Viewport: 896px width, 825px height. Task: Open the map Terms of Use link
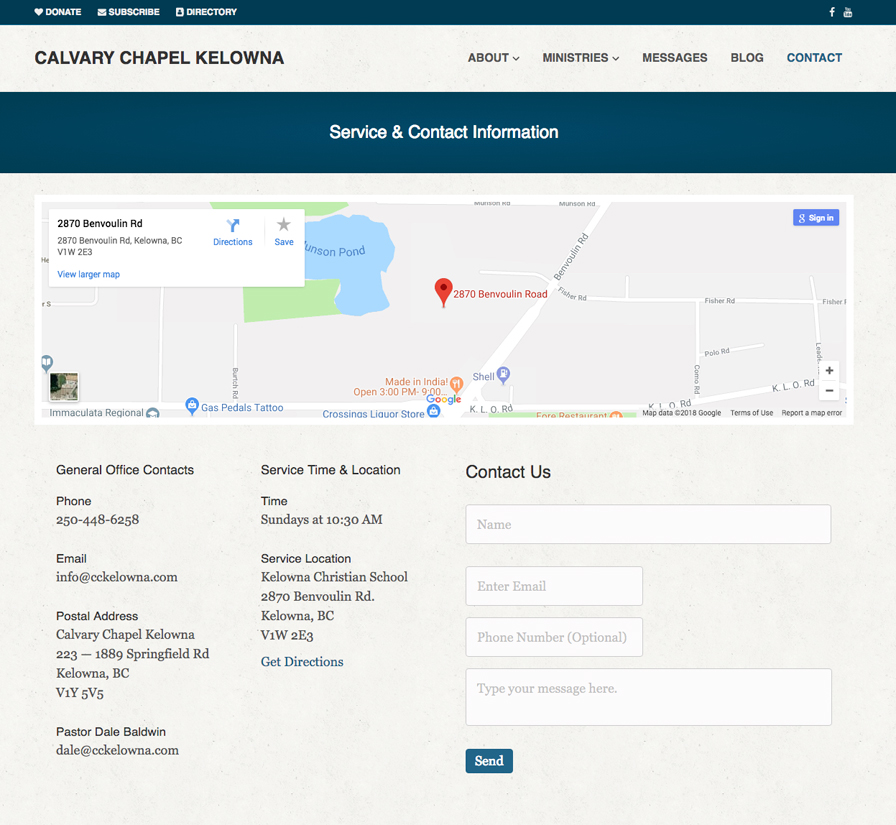point(751,412)
